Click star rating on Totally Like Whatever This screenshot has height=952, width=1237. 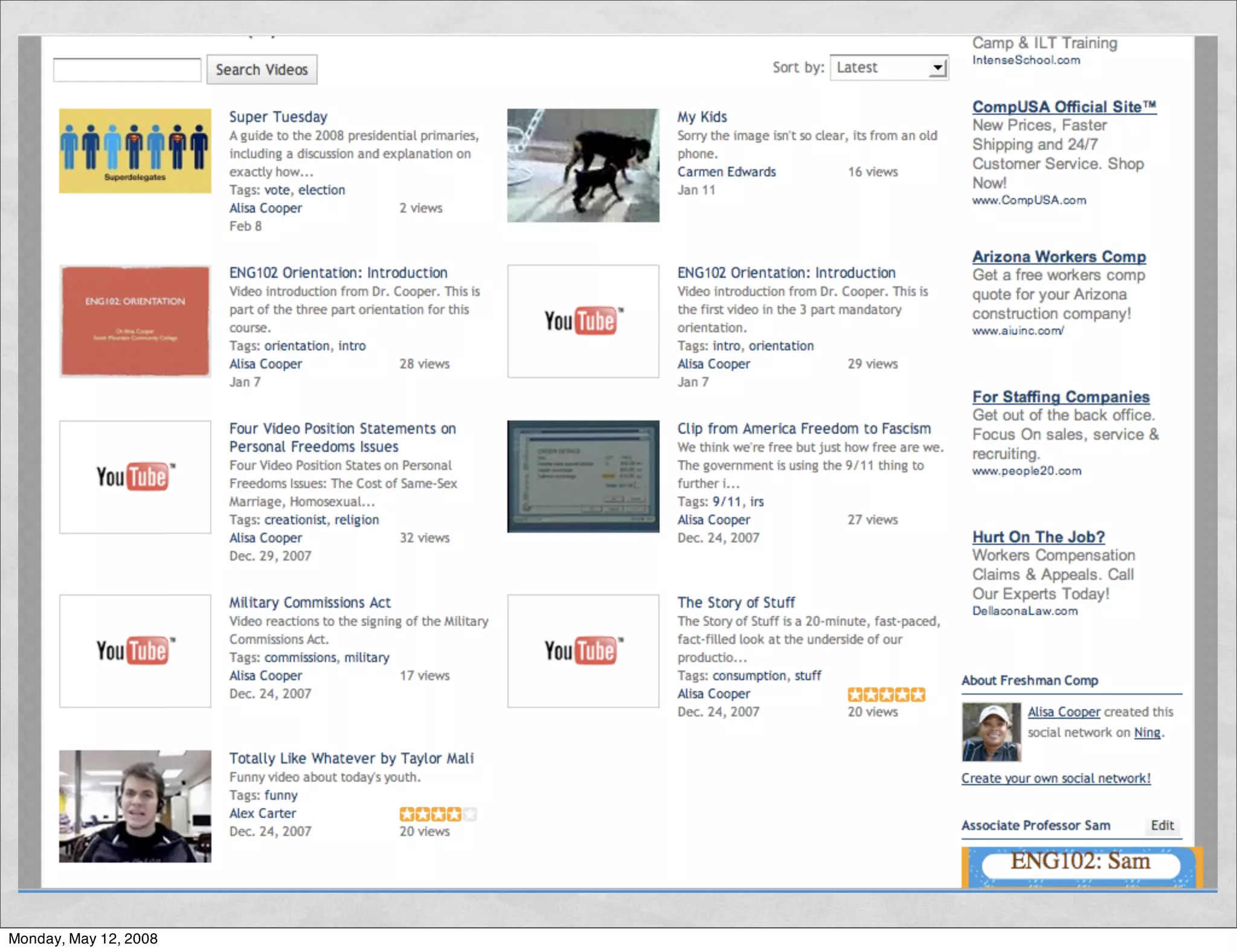point(438,814)
